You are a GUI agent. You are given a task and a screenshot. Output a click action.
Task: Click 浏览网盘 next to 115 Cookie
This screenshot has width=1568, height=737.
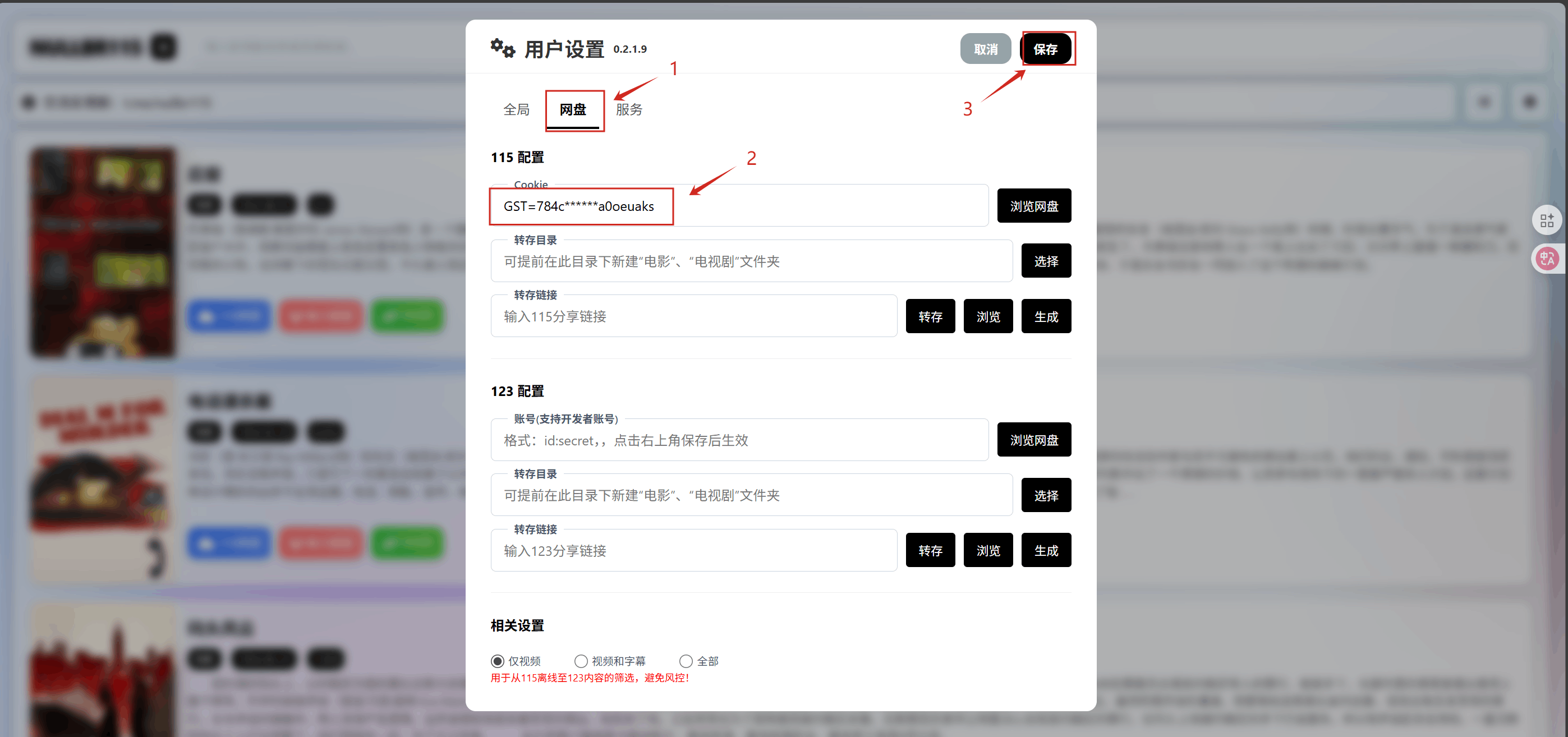click(1033, 206)
